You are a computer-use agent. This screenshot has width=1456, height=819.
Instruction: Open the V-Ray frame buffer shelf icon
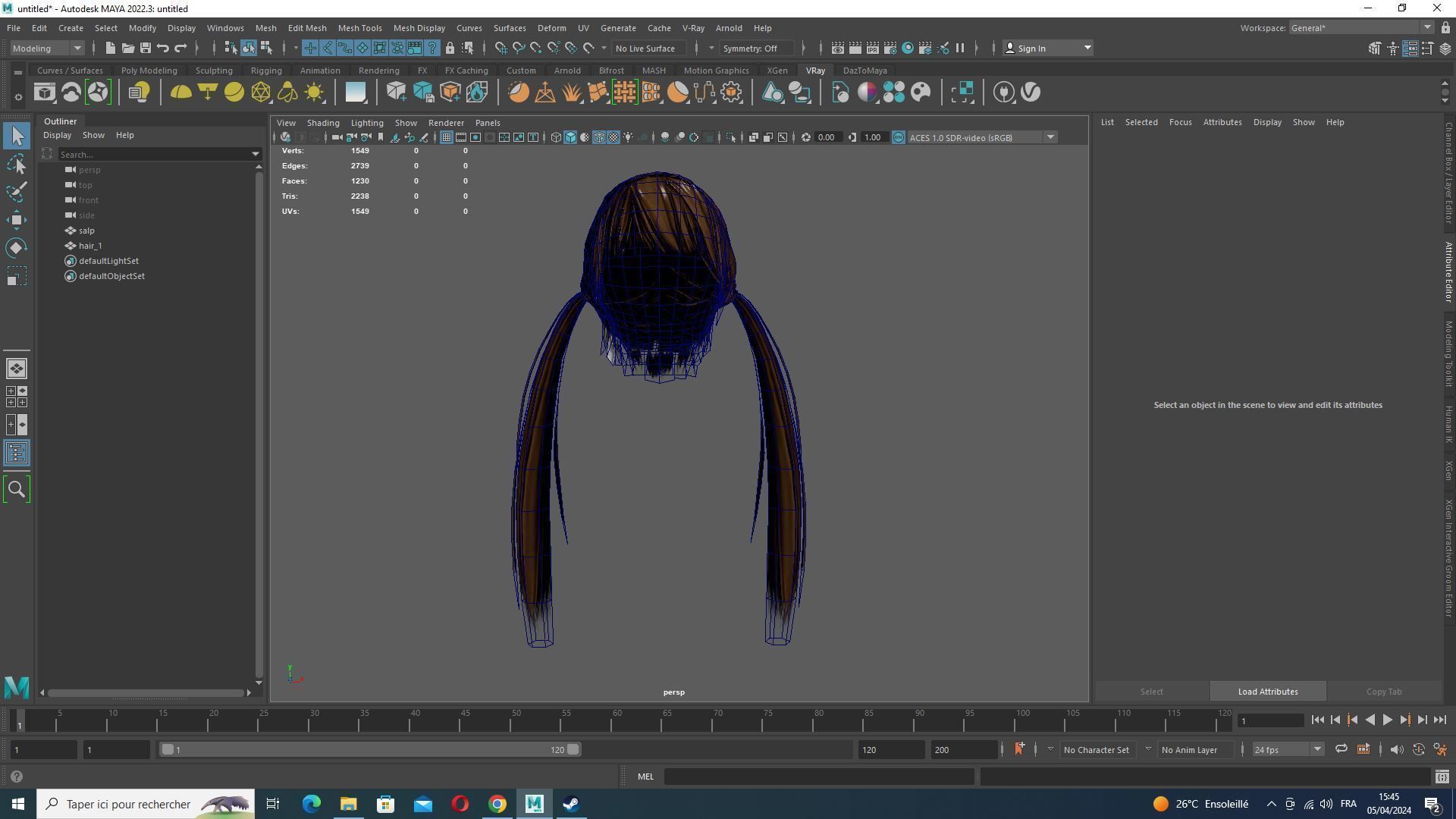(44, 93)
